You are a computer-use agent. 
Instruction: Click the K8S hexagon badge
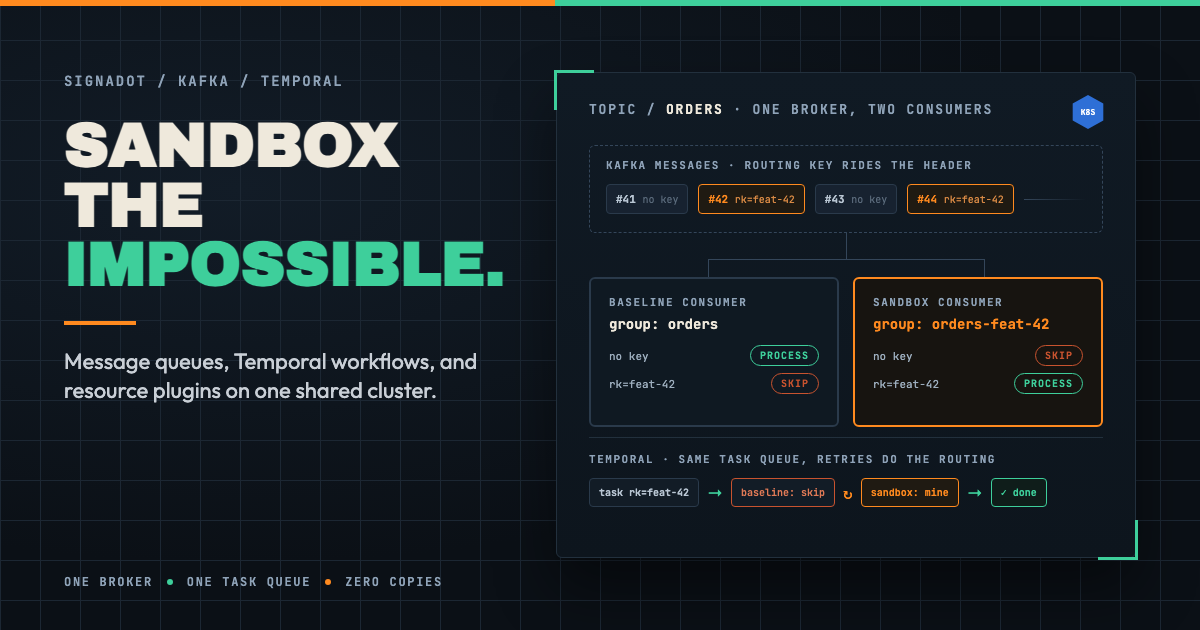[1088, 112]
